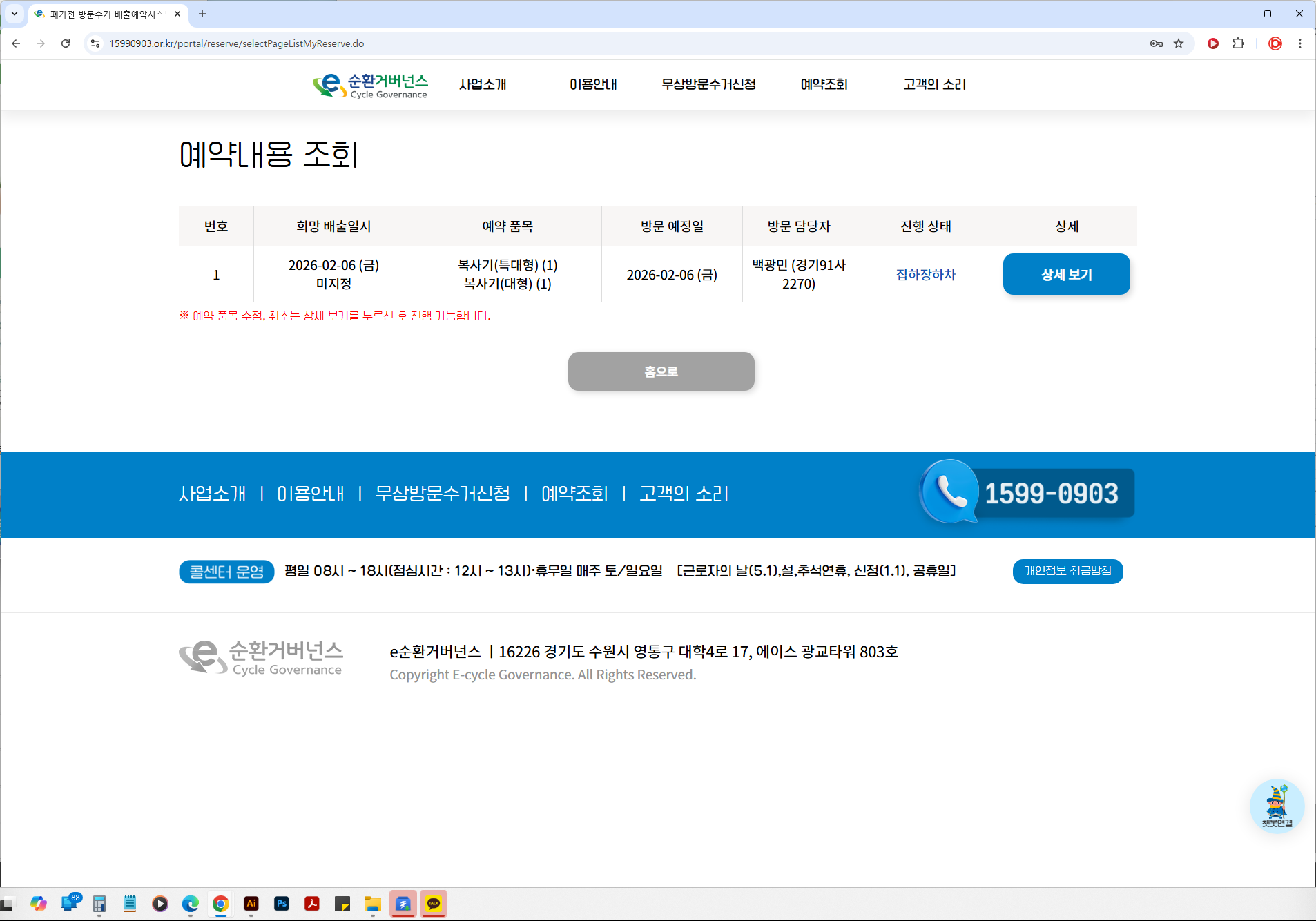The height and width of the screenshot is (921, 1316).
Task: Click the e-순환거버넌스 header logo
Action: [x=370, y=86]
